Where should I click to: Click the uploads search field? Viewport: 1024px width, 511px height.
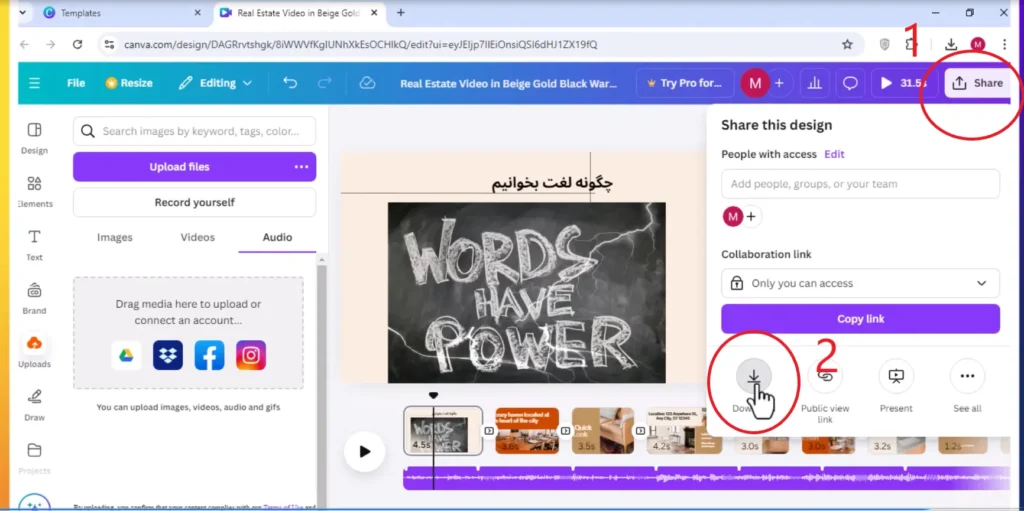click(195, 131)
